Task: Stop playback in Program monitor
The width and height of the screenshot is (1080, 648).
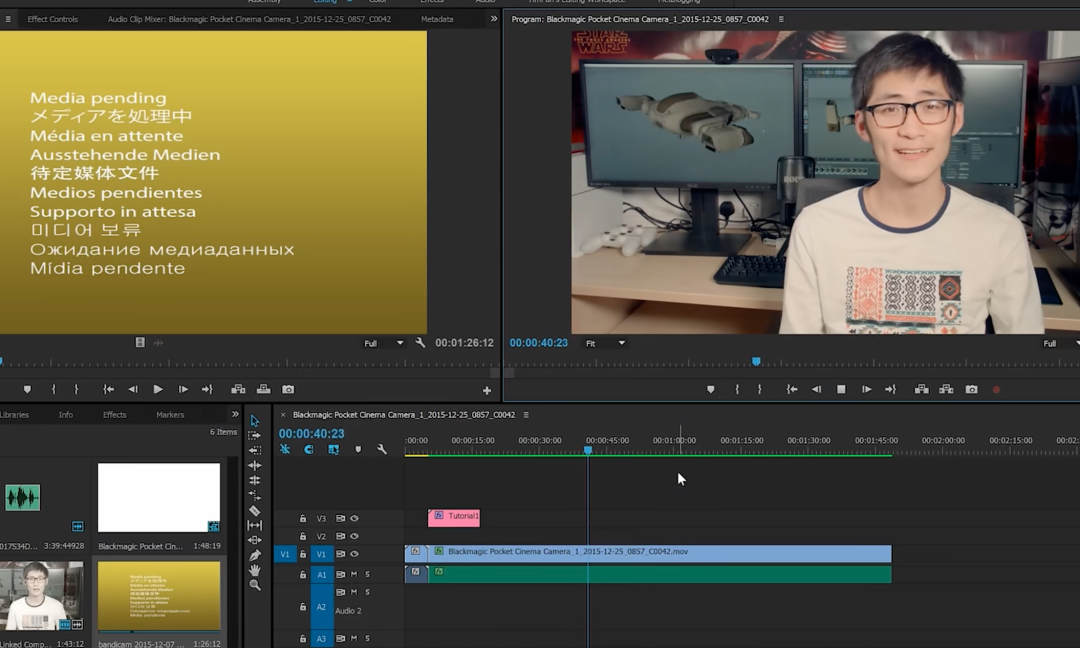Action: tap(841, 389)
